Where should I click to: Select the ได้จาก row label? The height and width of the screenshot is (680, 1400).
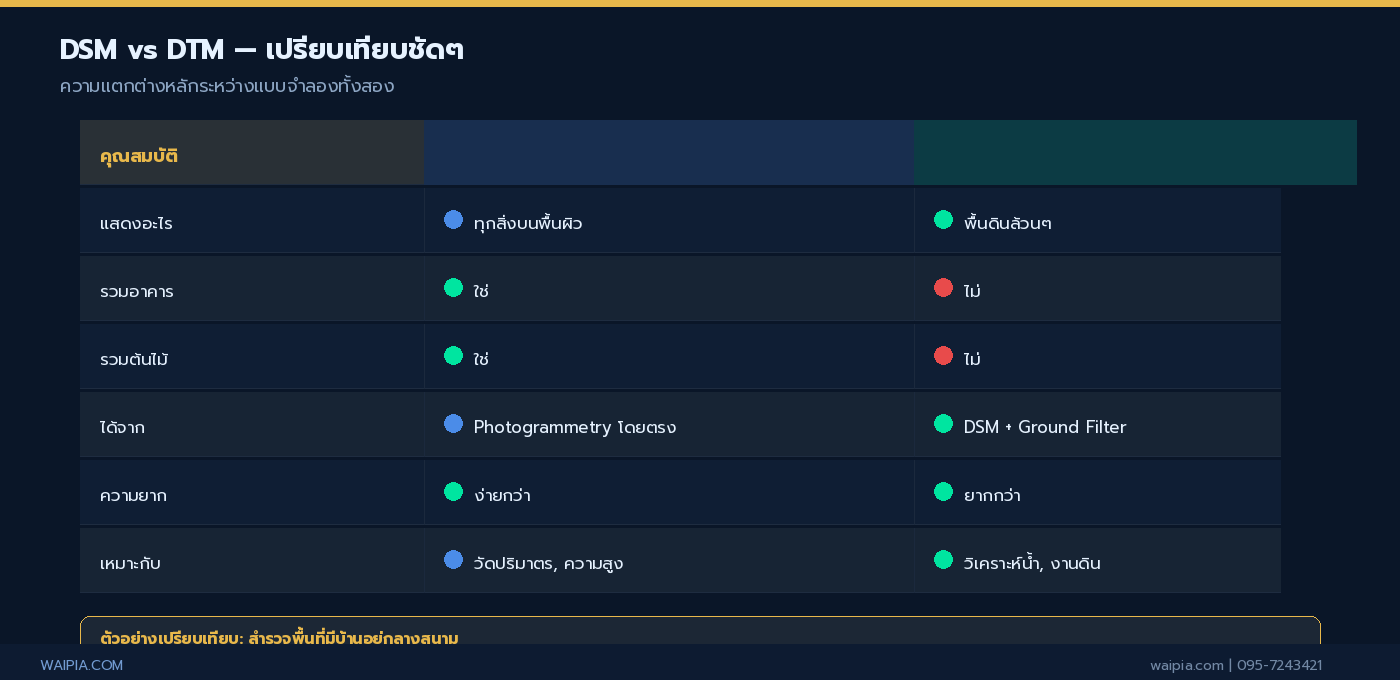122,428
